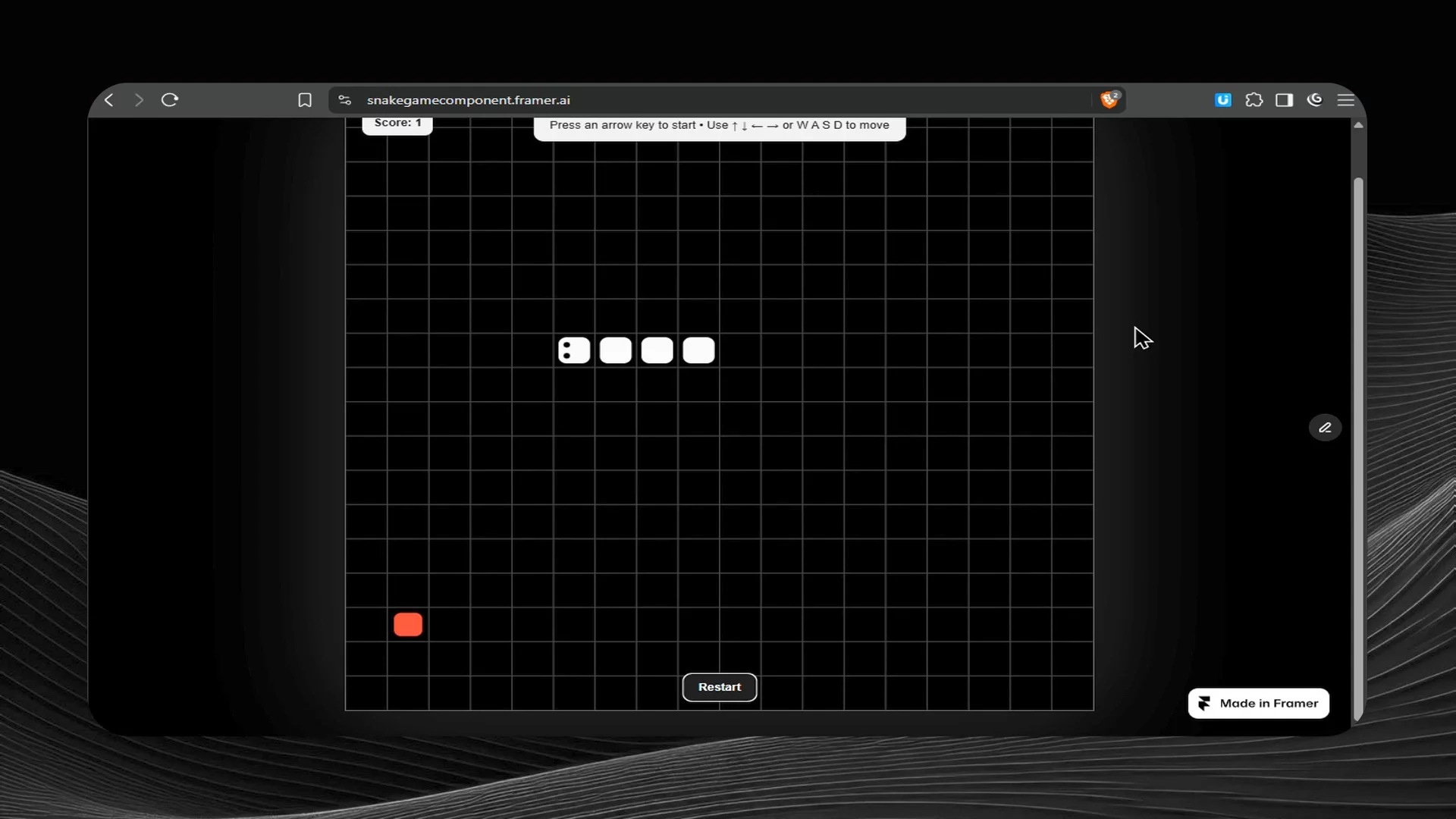Click the scrollbar up arrow

tap(1358, 125)
